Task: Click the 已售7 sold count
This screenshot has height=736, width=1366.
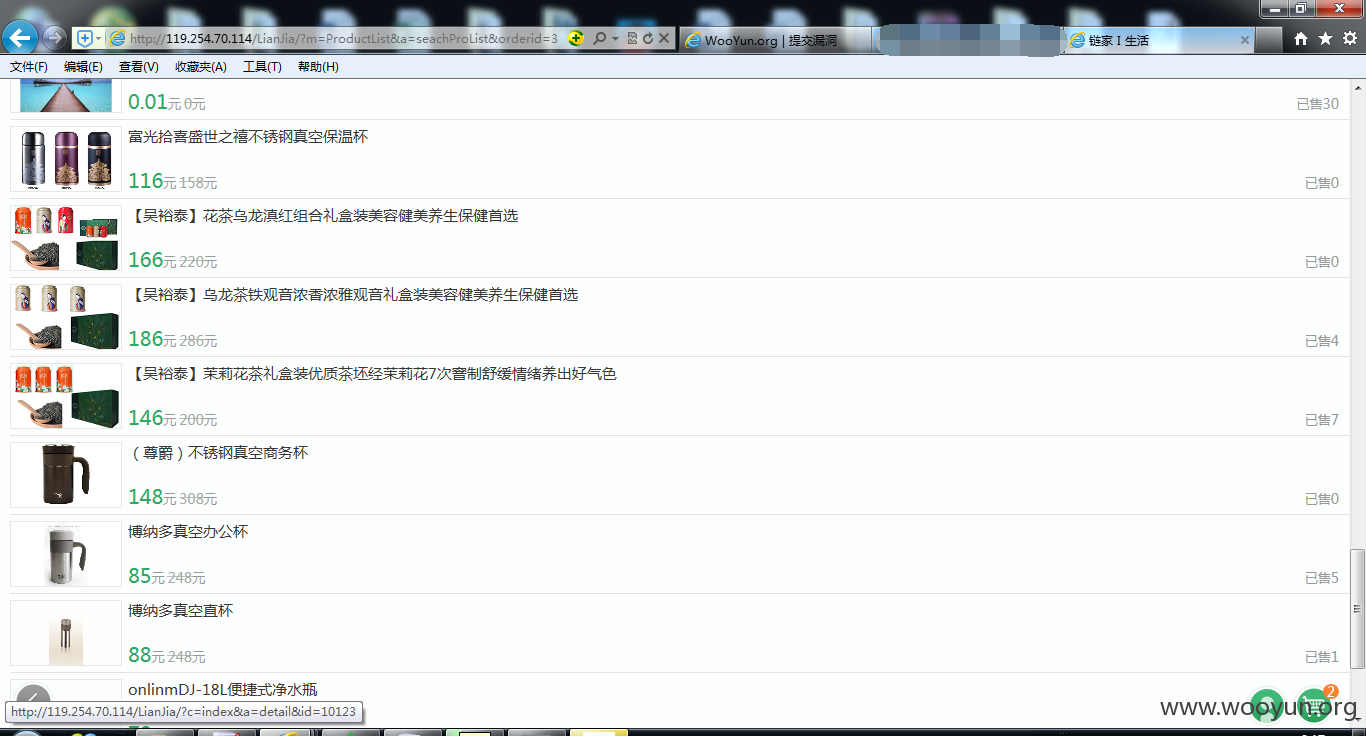Action: click(x=1321, y=420)
